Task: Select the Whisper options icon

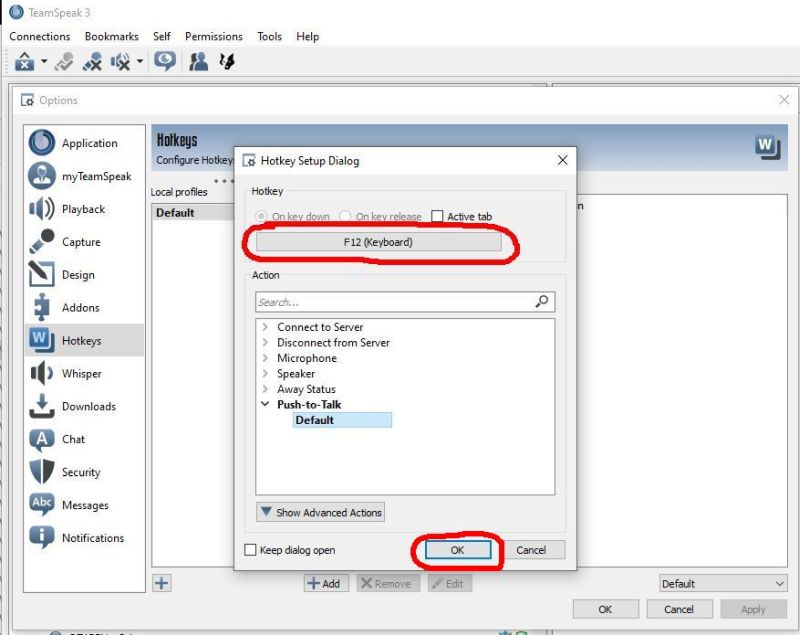Action: click(x=42, y=373)
